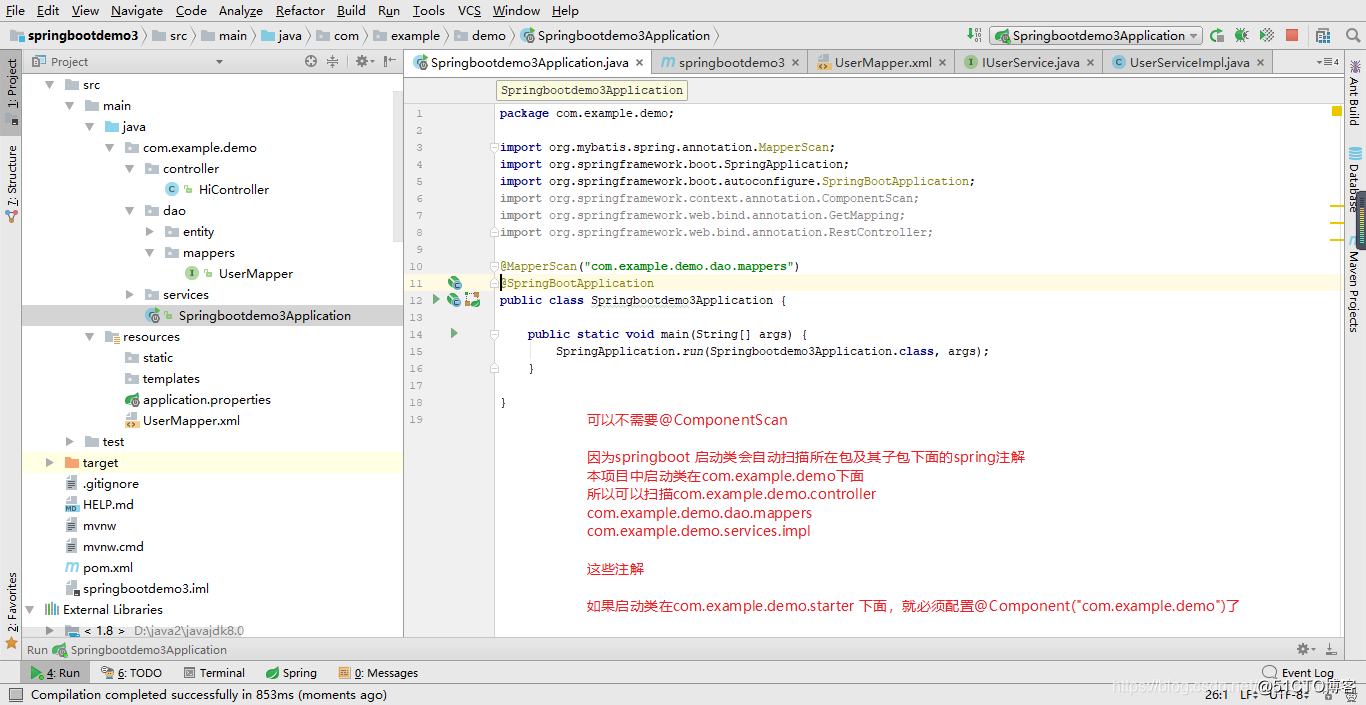Open Run tool window settings gear
1366x705 pixels.
click(x=1306, y=649)
